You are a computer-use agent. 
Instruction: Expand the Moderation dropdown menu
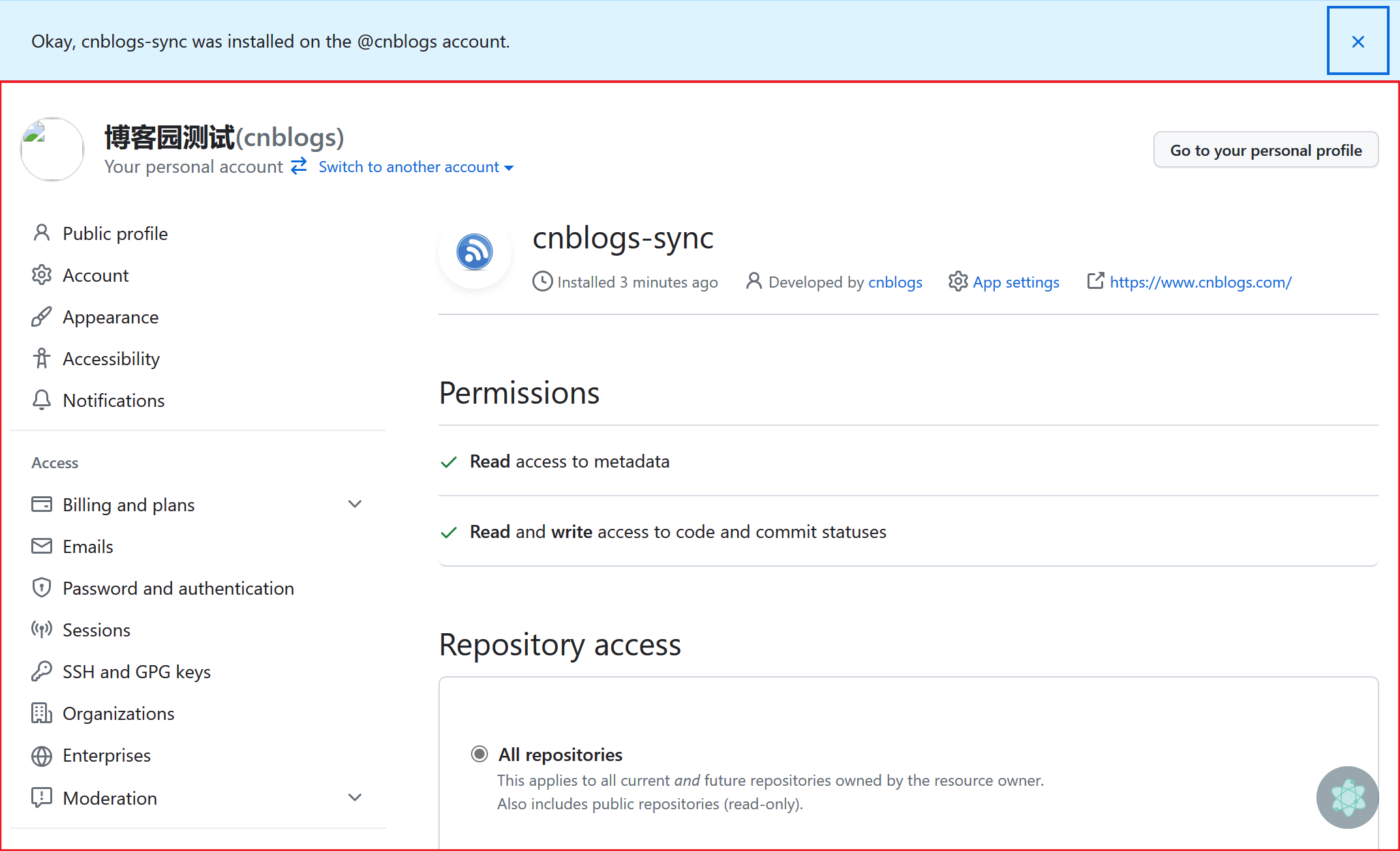tap(355, 798)
